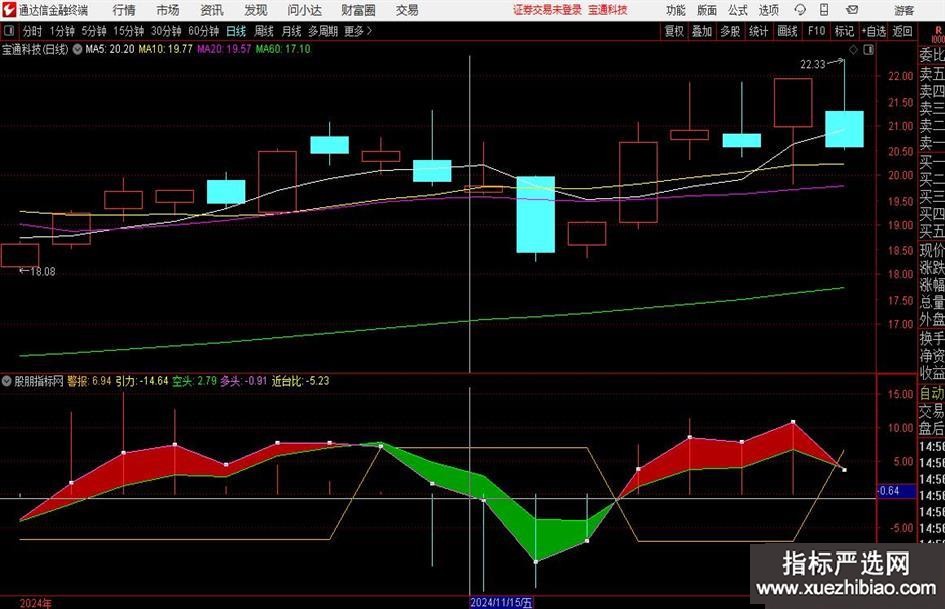Click the 多头: -0.91 indicator value

pyautogui.click(x=243, y=381)
